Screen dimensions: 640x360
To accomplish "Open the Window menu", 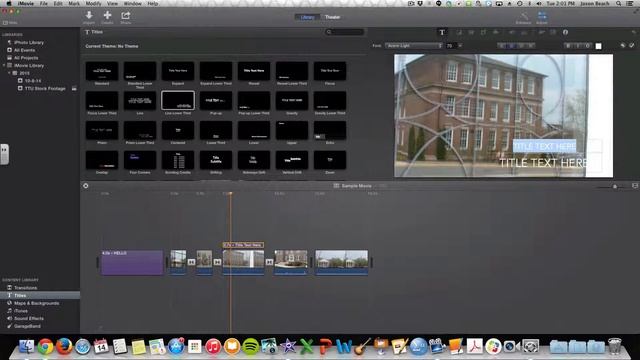I will pyautogui.click(x=133, y=4).
